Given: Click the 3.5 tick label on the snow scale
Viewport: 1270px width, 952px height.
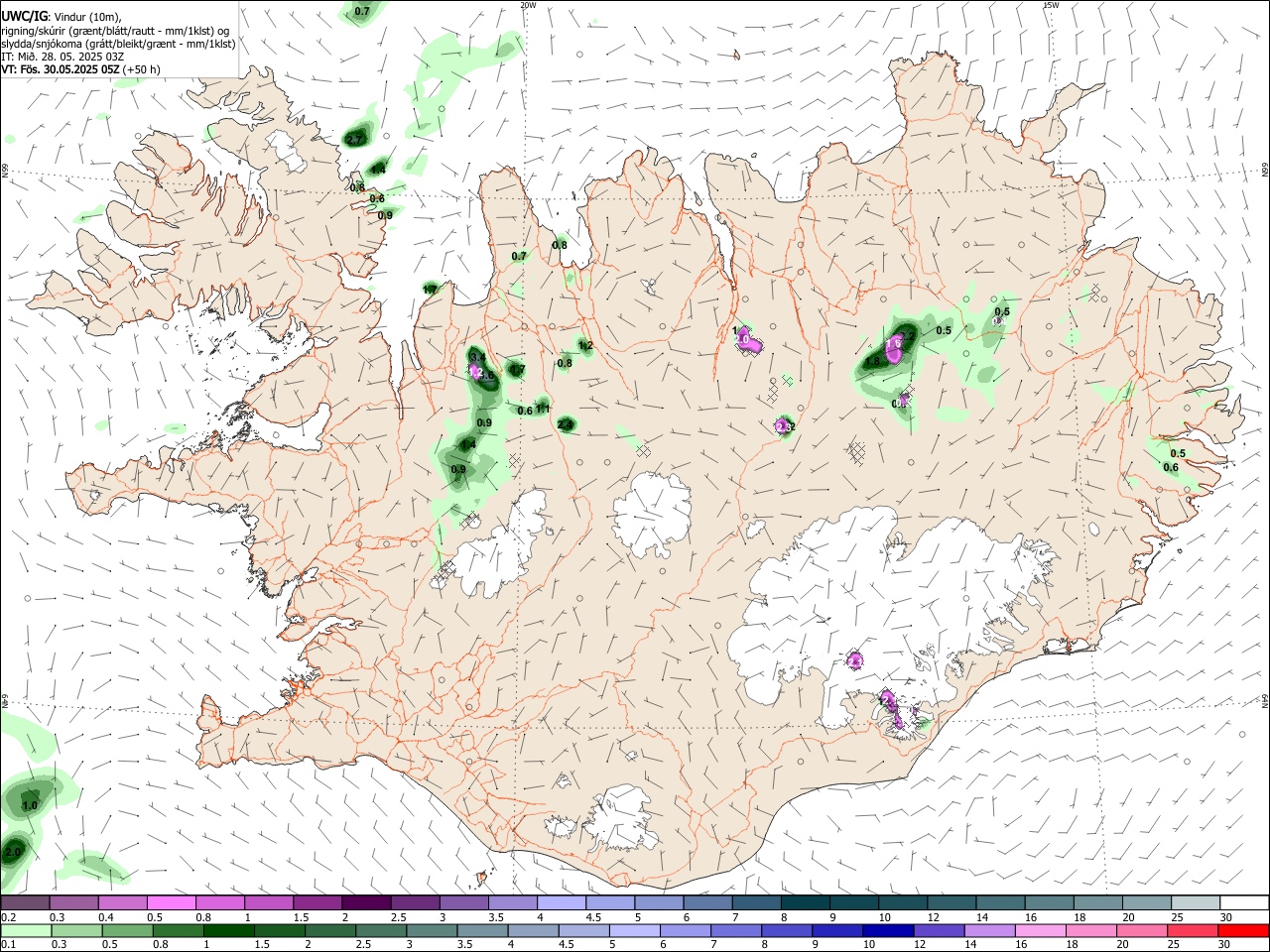Looking at the screenshot, I should [x=496, y=917].
